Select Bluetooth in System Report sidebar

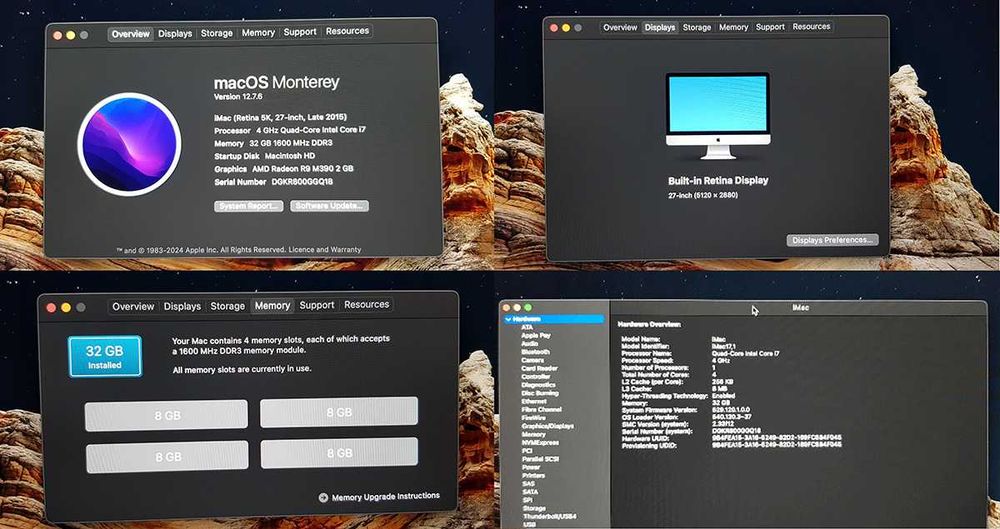pyautogui.click(x=535, y=352)
